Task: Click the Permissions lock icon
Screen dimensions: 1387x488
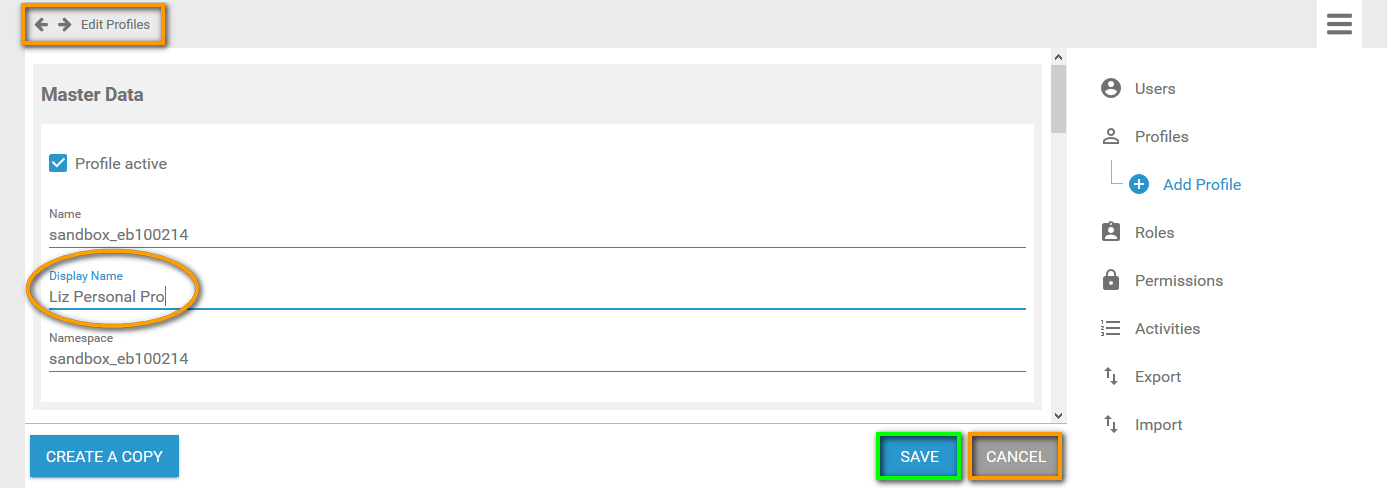Action: click(x=1110, y=281)
